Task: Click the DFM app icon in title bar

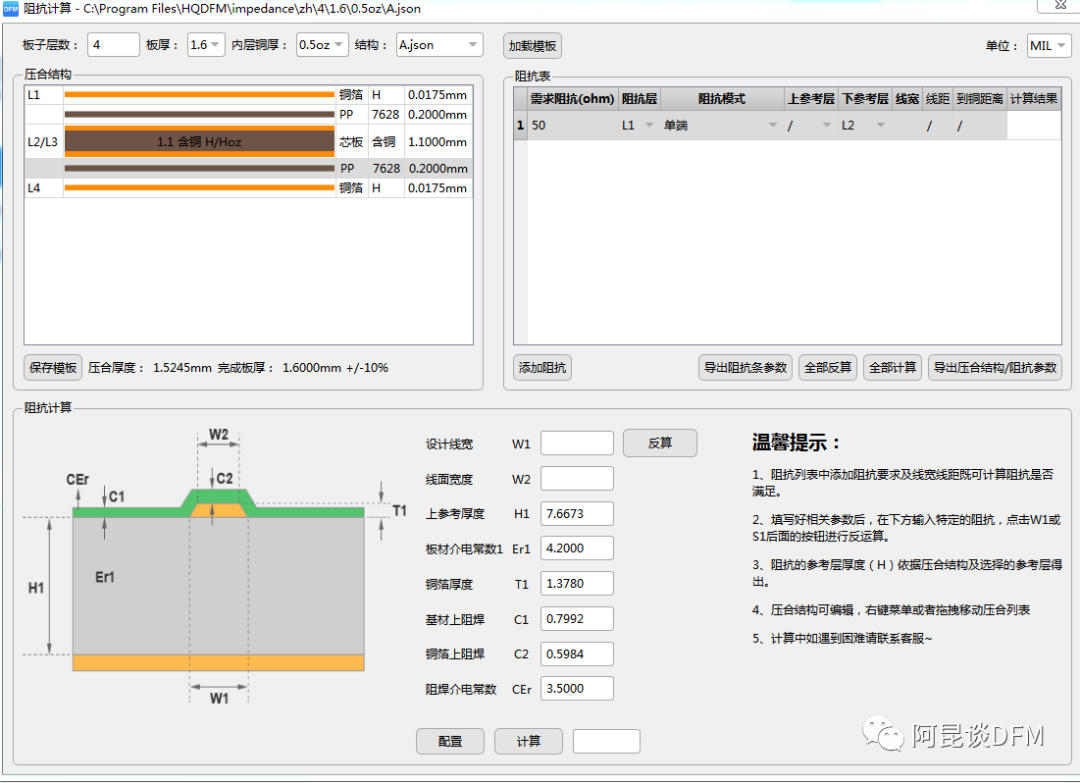Action: coord(9,9)
